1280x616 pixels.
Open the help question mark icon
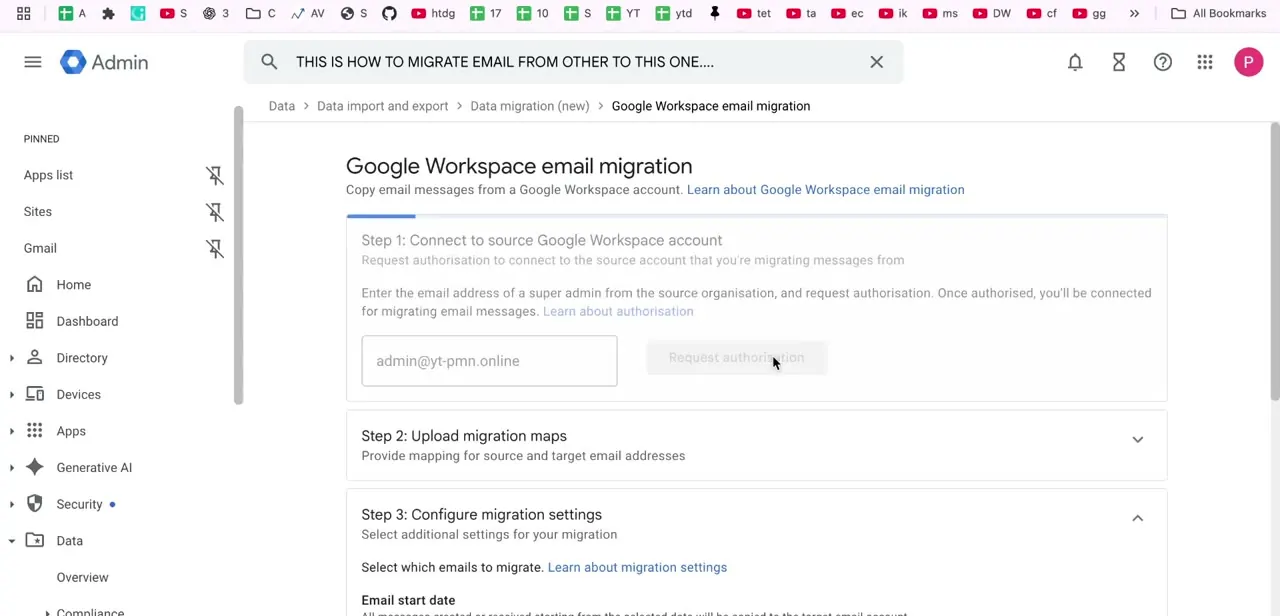pos(1162,62)
